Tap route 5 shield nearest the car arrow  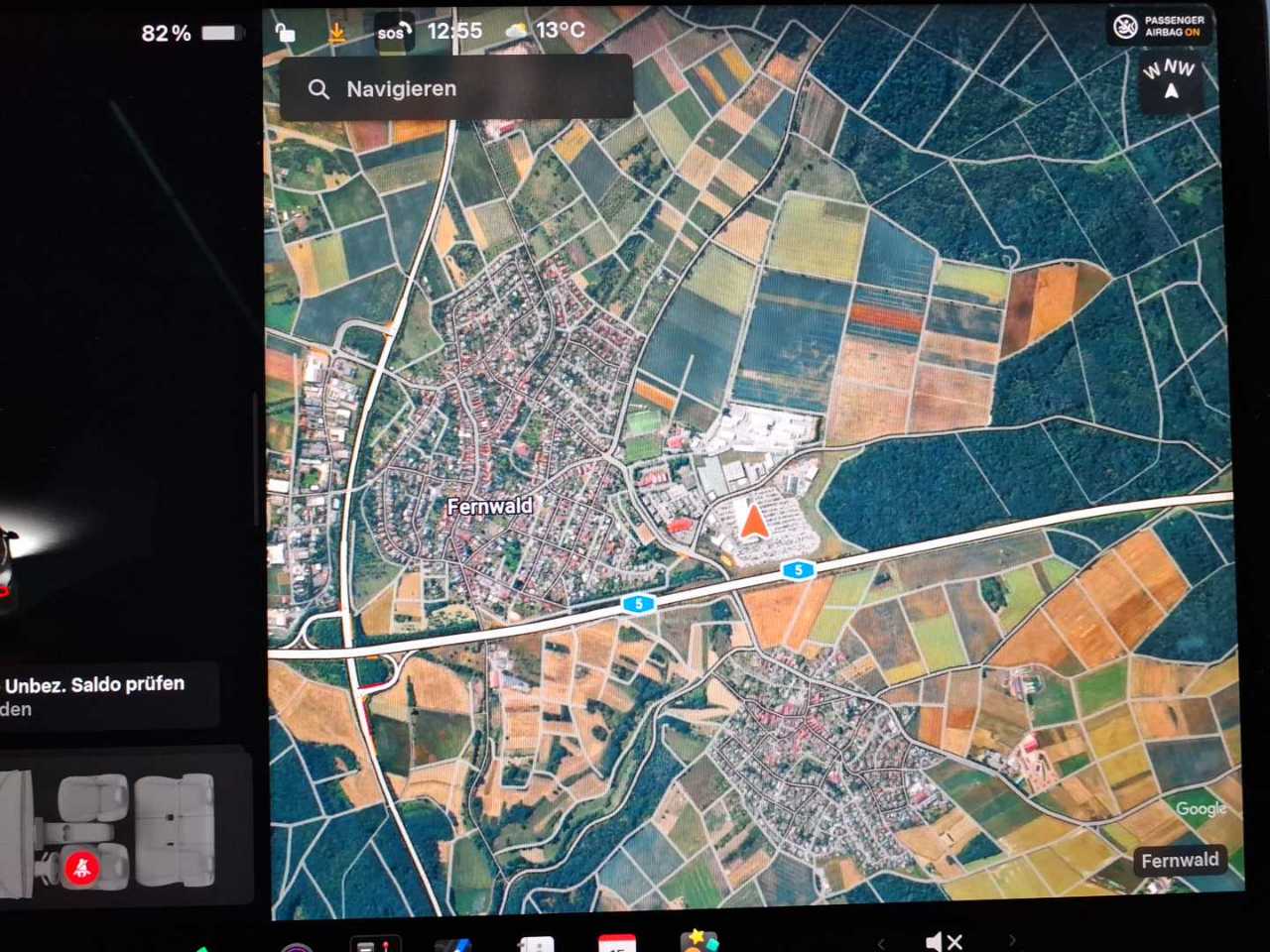pyautogui.click(x=798, y=570)
